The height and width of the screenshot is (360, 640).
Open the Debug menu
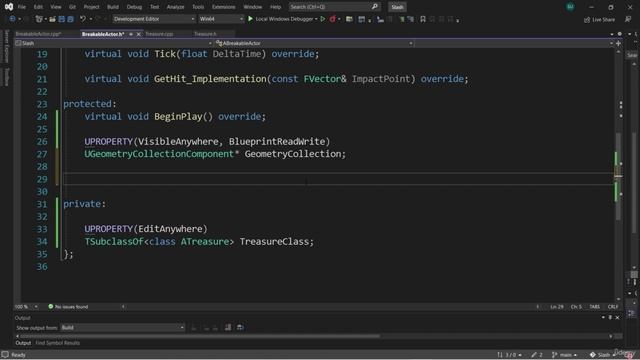pyautogui.click(x=134, y=7)
